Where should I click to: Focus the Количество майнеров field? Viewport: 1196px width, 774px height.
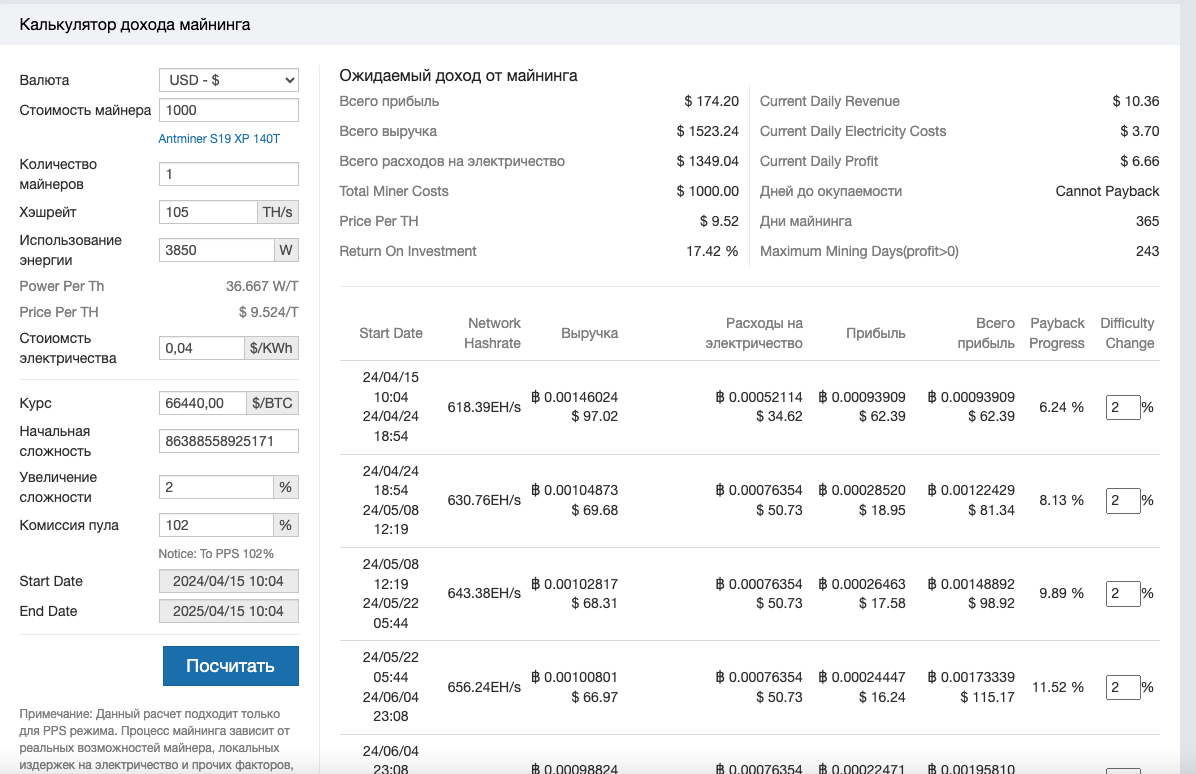(x=228, y=174)
